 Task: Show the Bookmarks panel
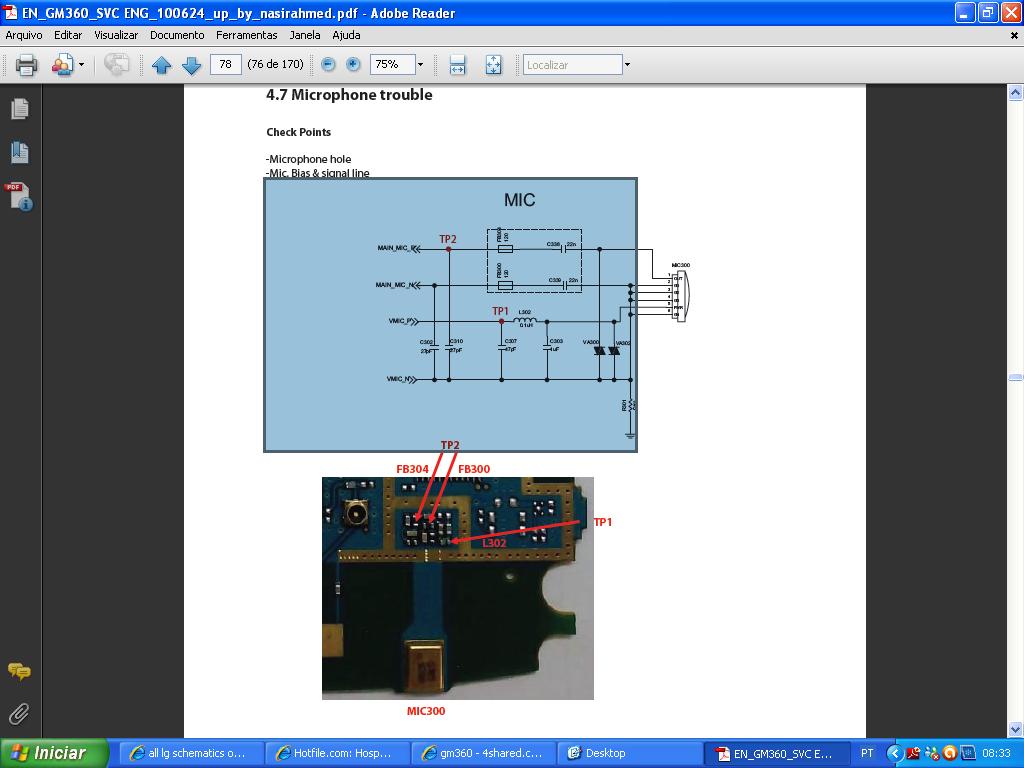click(20, 152)
